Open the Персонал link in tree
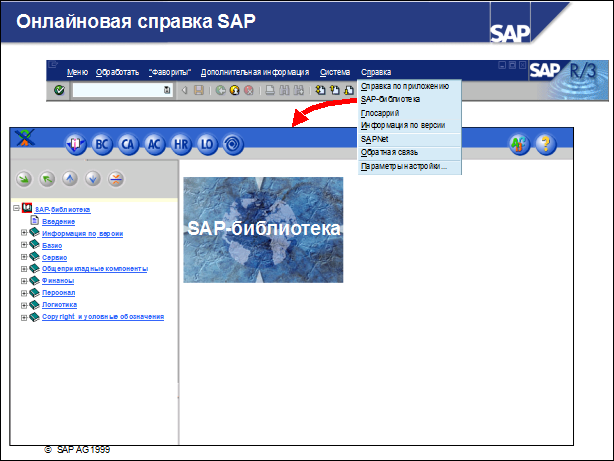The height and width of the screenshot is (461, 614). click(x=58, y=292)
